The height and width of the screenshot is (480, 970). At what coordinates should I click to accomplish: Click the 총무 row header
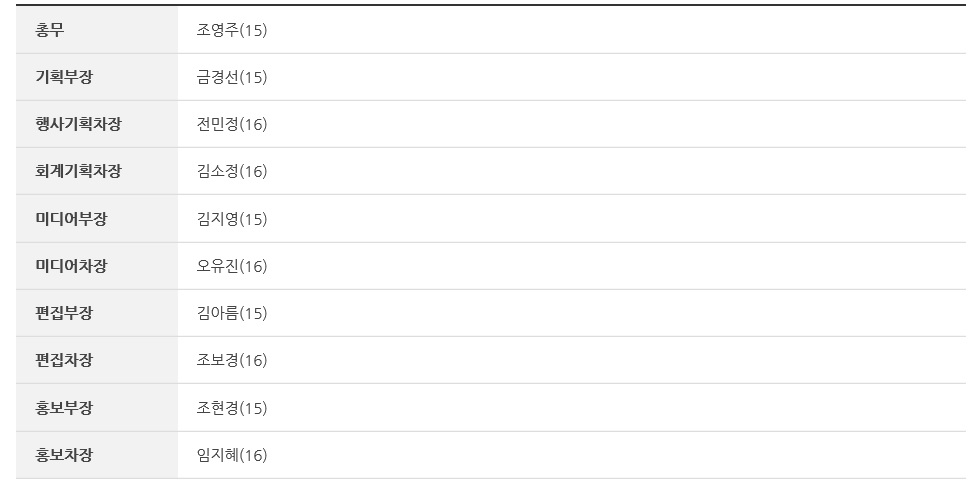(x=51, y=30)
